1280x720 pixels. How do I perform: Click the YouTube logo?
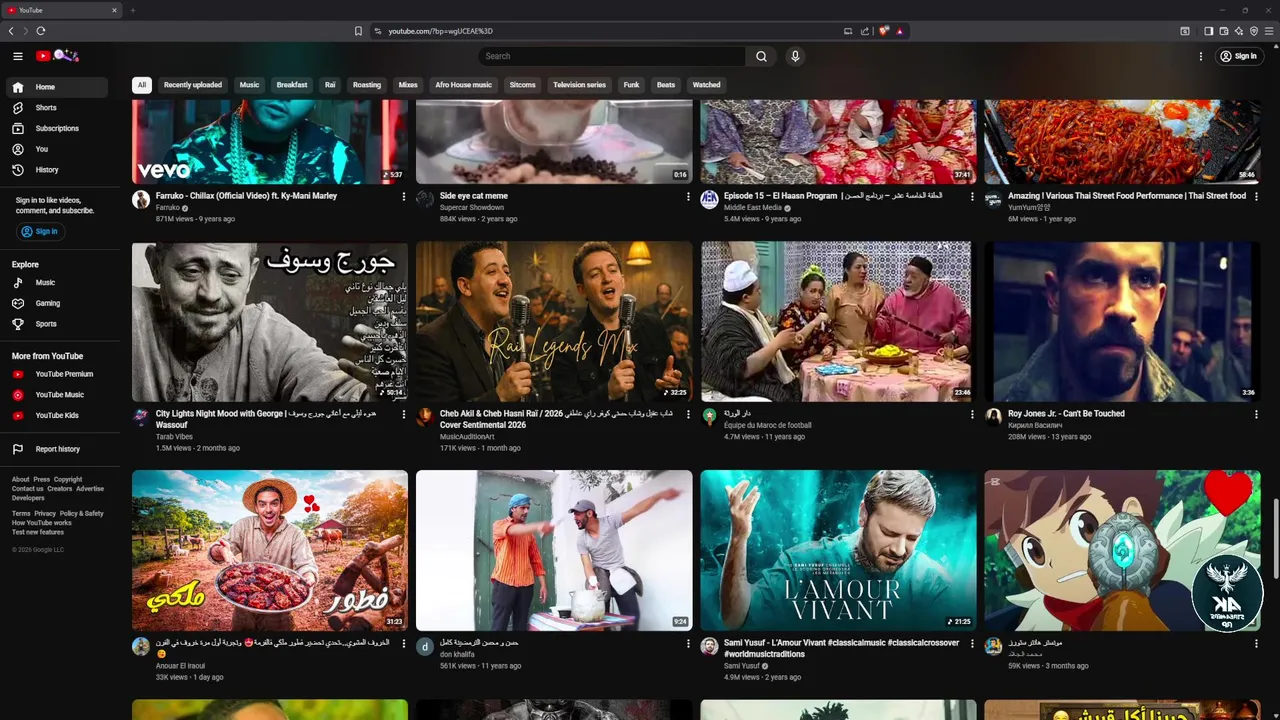[x=57, y=56]
